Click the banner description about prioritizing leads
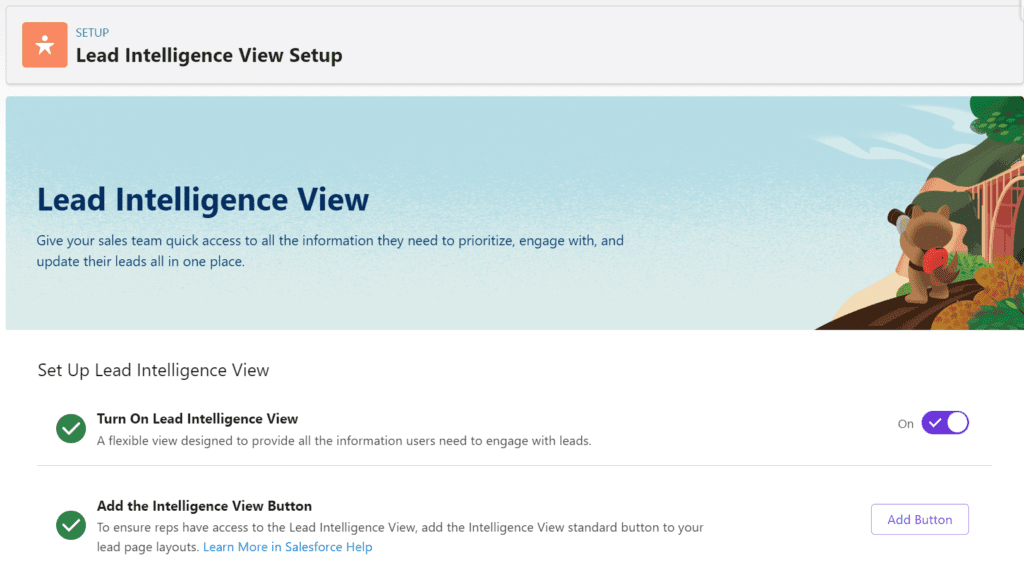This screenshot has width=1024, height=567. (330, 251)
